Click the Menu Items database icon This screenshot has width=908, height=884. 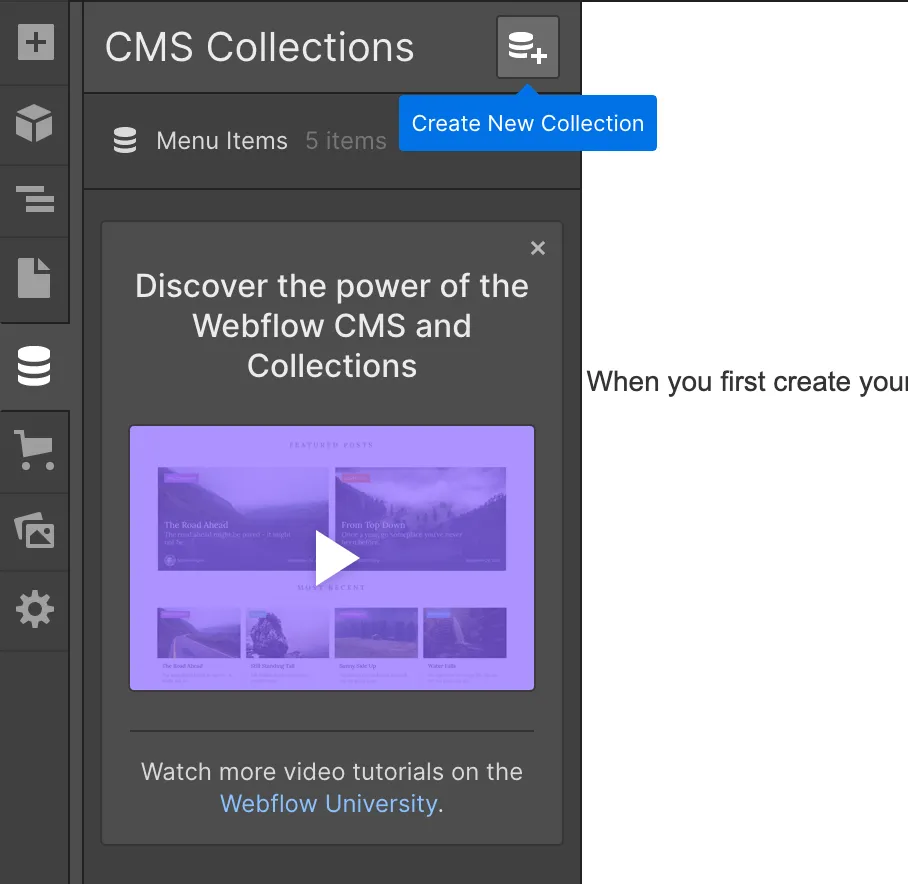[x=125, y=140]
